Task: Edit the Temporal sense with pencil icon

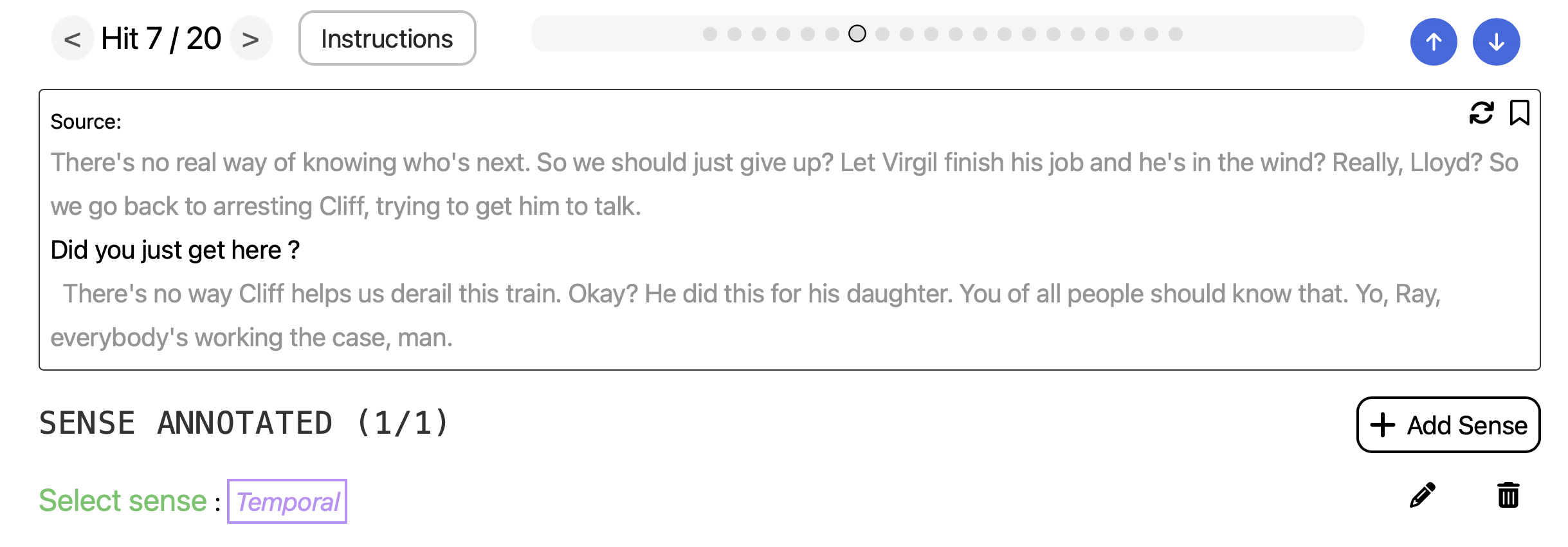Action: 1422,496
